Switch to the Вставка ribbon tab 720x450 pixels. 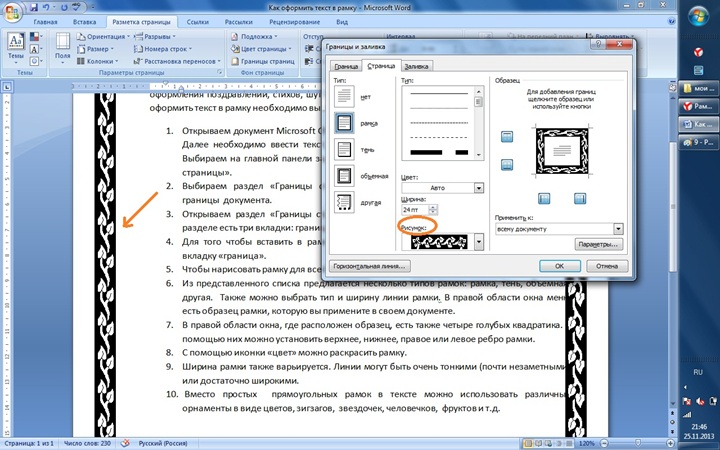tap(84, 22)
